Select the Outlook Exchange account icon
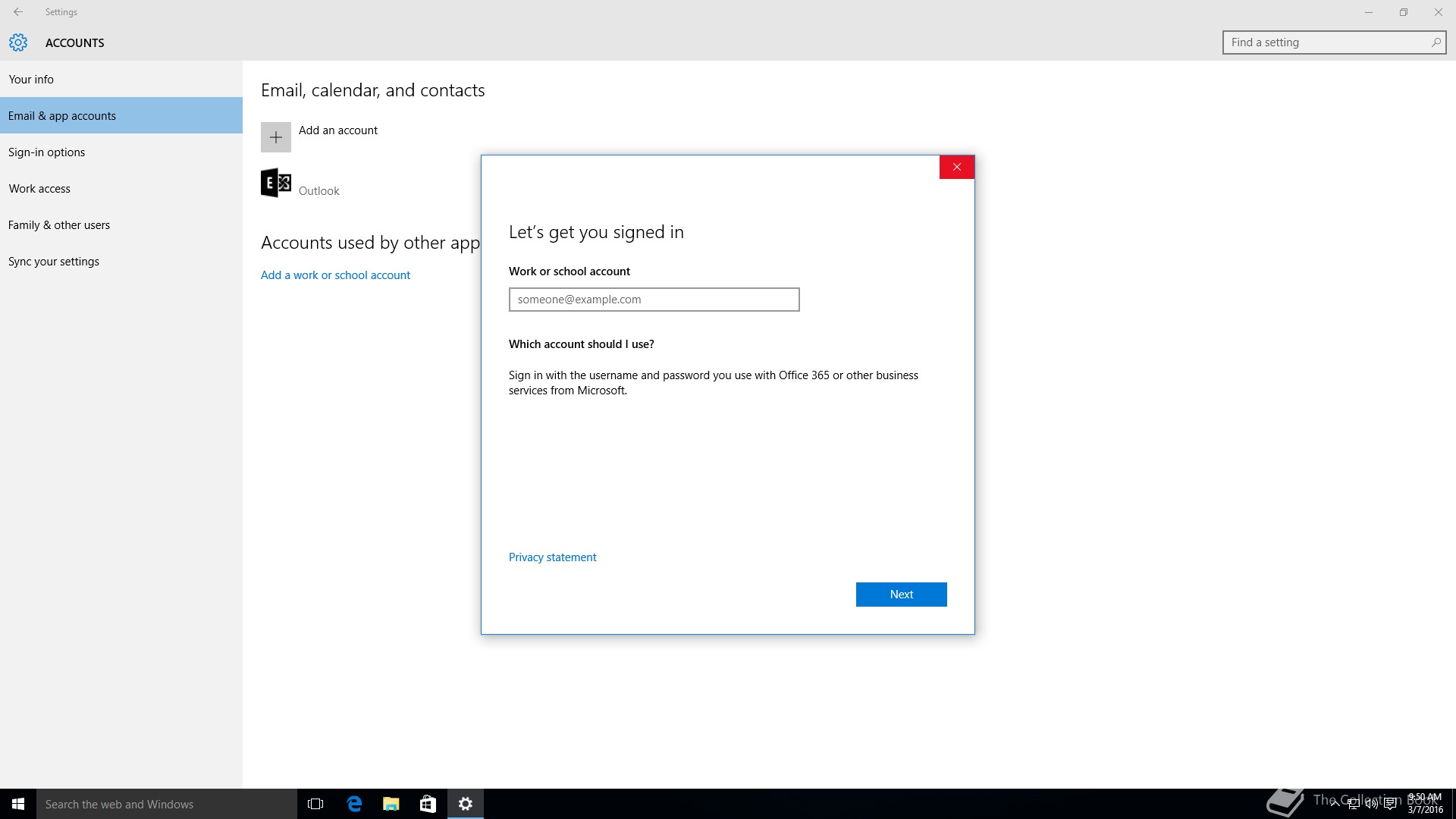 pos(276,183)
